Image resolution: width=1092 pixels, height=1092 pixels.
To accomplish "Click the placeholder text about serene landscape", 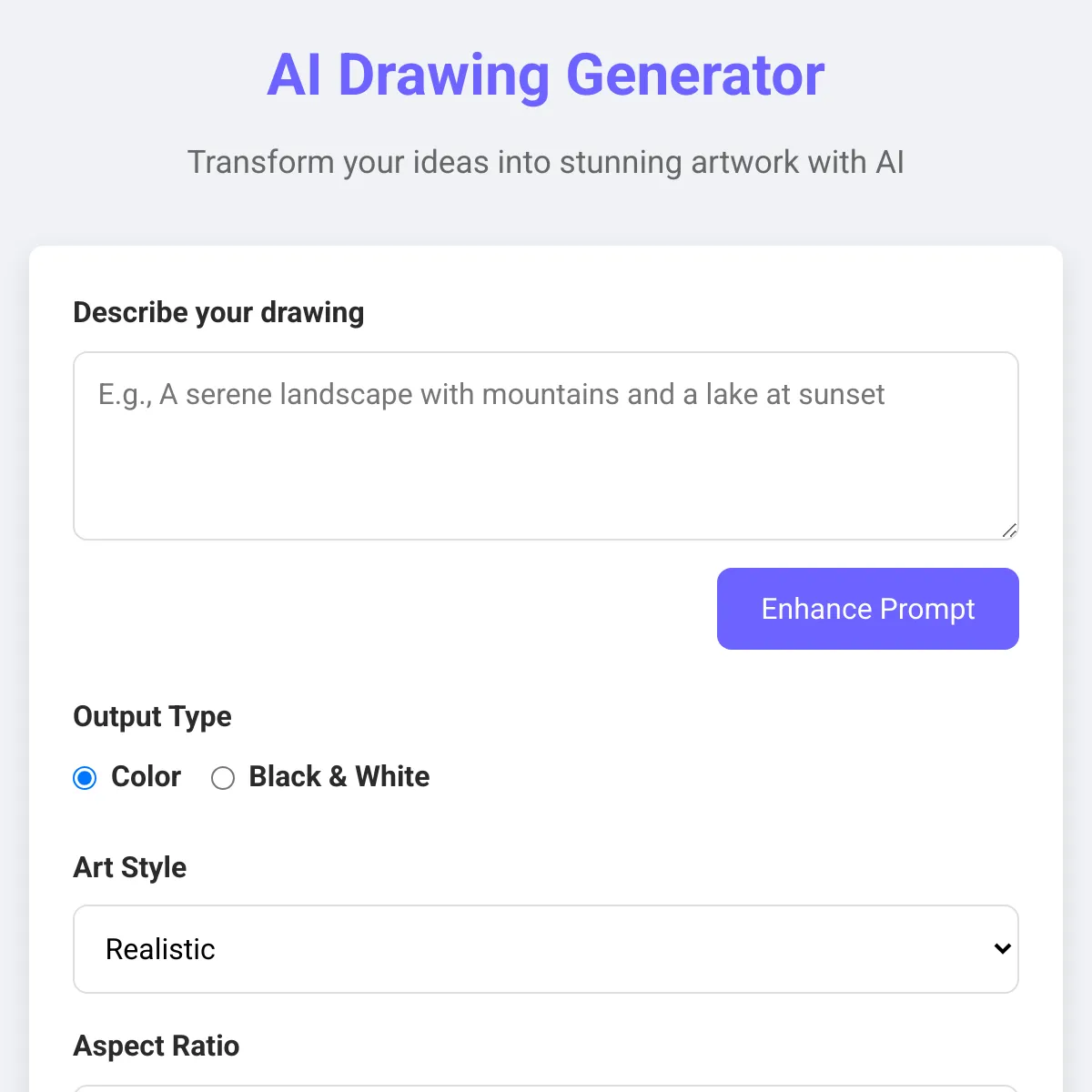I will (x=491, y=394).
